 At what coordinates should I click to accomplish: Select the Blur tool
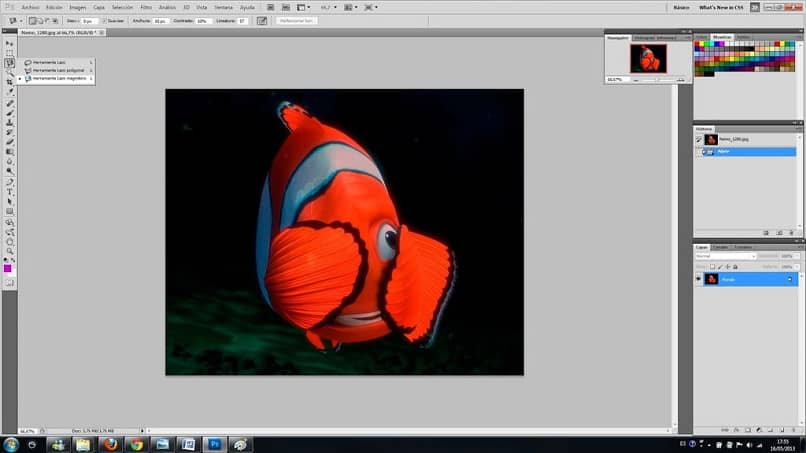(10, 162)
